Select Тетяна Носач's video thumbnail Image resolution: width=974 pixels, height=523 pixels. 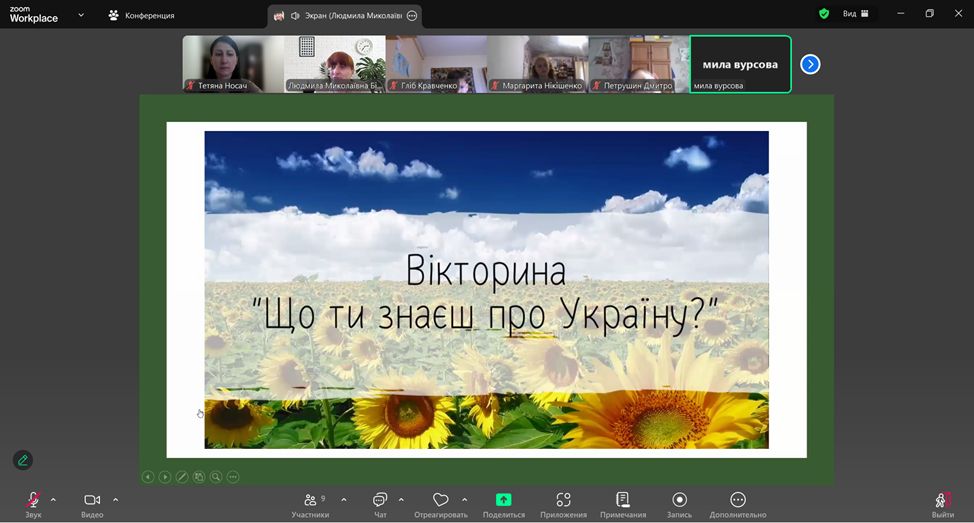click(x=232, y=64)
